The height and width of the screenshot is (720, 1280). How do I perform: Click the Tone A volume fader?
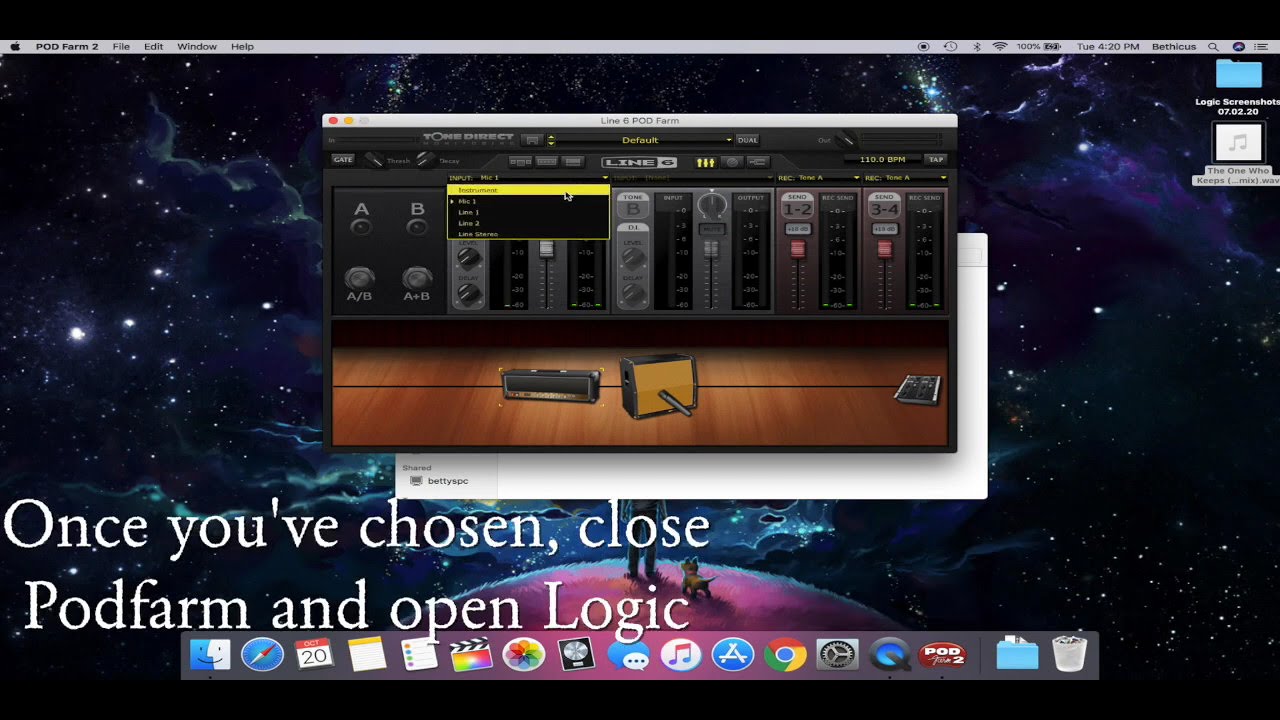point(546,249)
